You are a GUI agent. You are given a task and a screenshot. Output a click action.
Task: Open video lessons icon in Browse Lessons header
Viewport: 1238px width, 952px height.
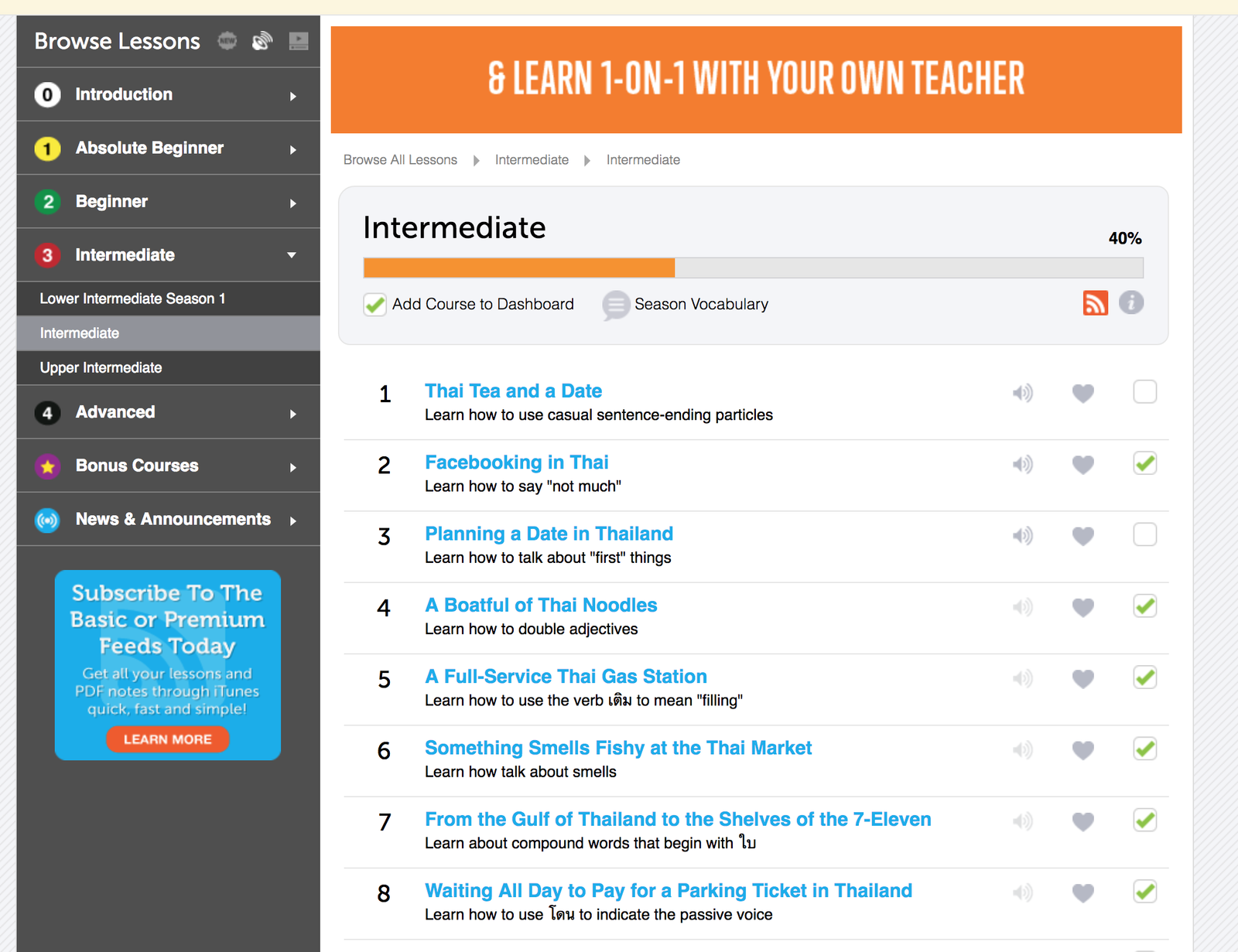pyautogui.click(x=298, y=41)
